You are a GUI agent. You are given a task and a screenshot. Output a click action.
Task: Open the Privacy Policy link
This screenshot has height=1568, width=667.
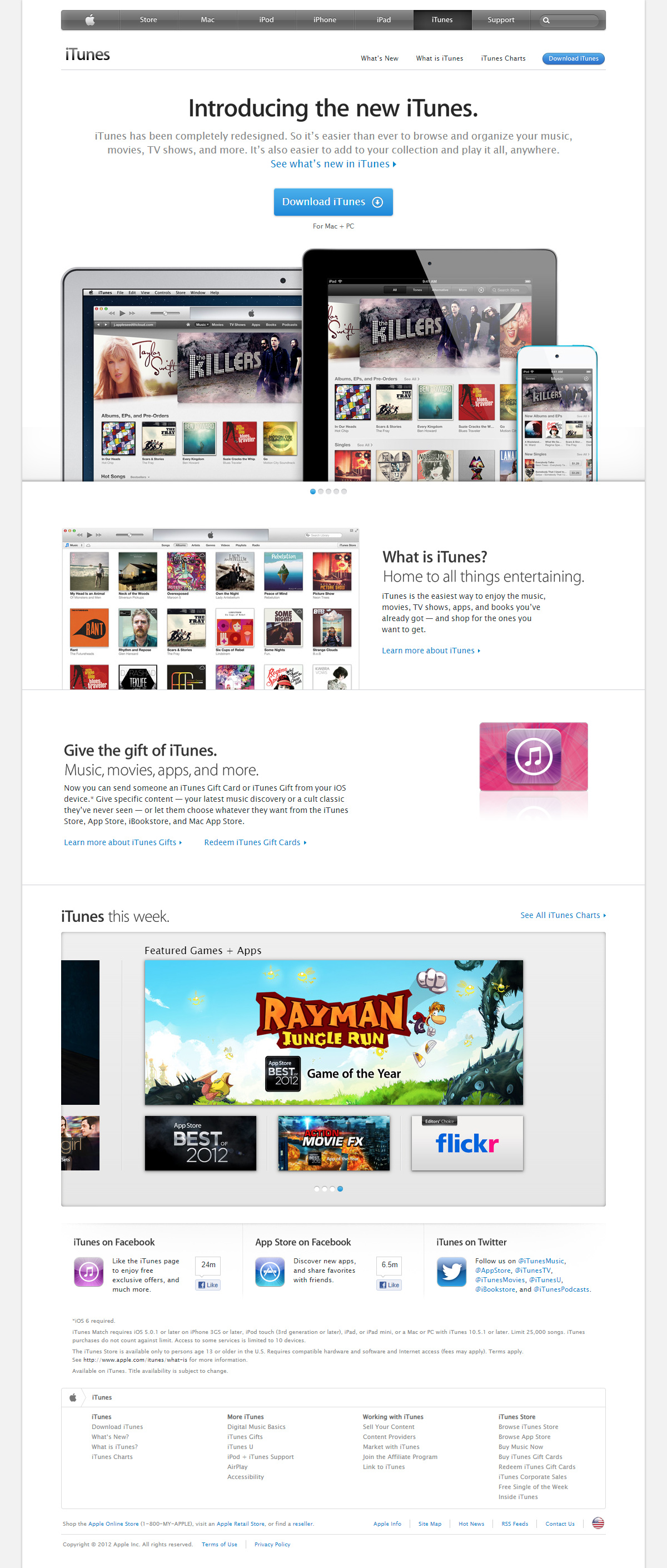[272, 1544]
